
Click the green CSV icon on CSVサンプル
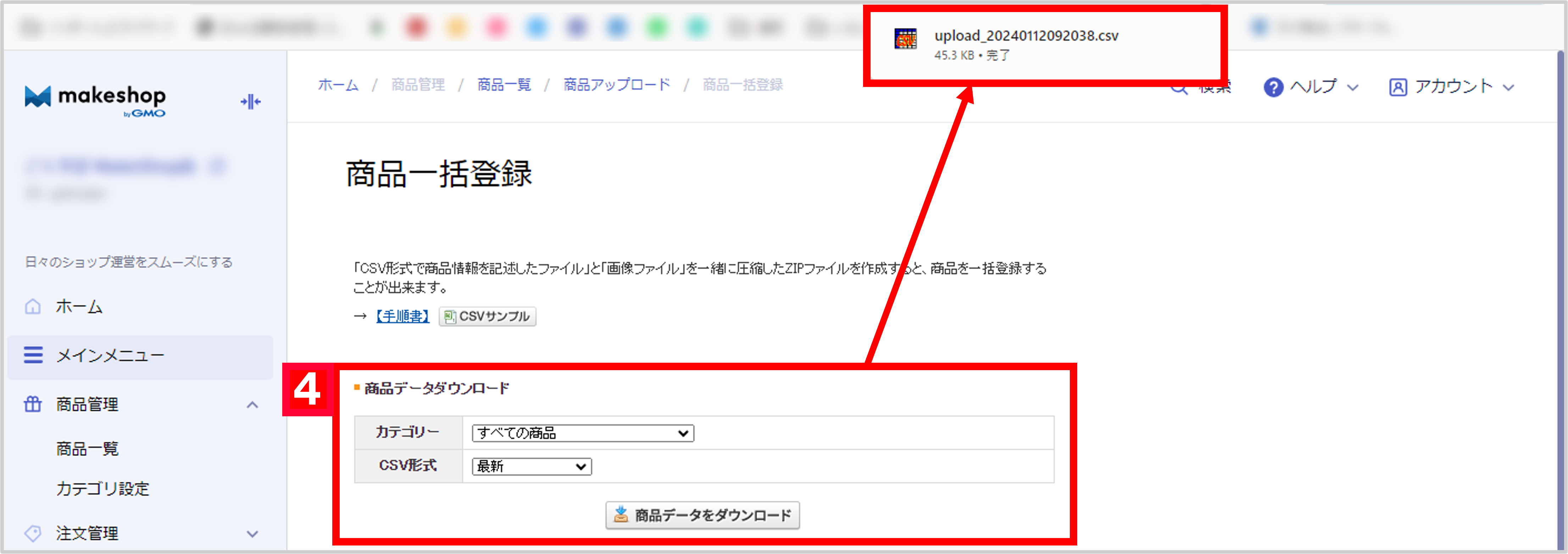tap(450, 316)
